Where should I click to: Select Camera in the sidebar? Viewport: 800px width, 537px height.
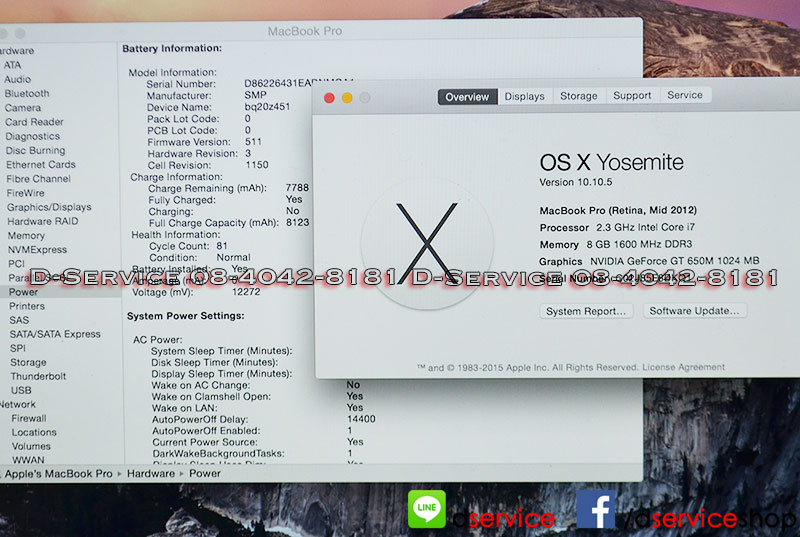(x=23, y=108)
